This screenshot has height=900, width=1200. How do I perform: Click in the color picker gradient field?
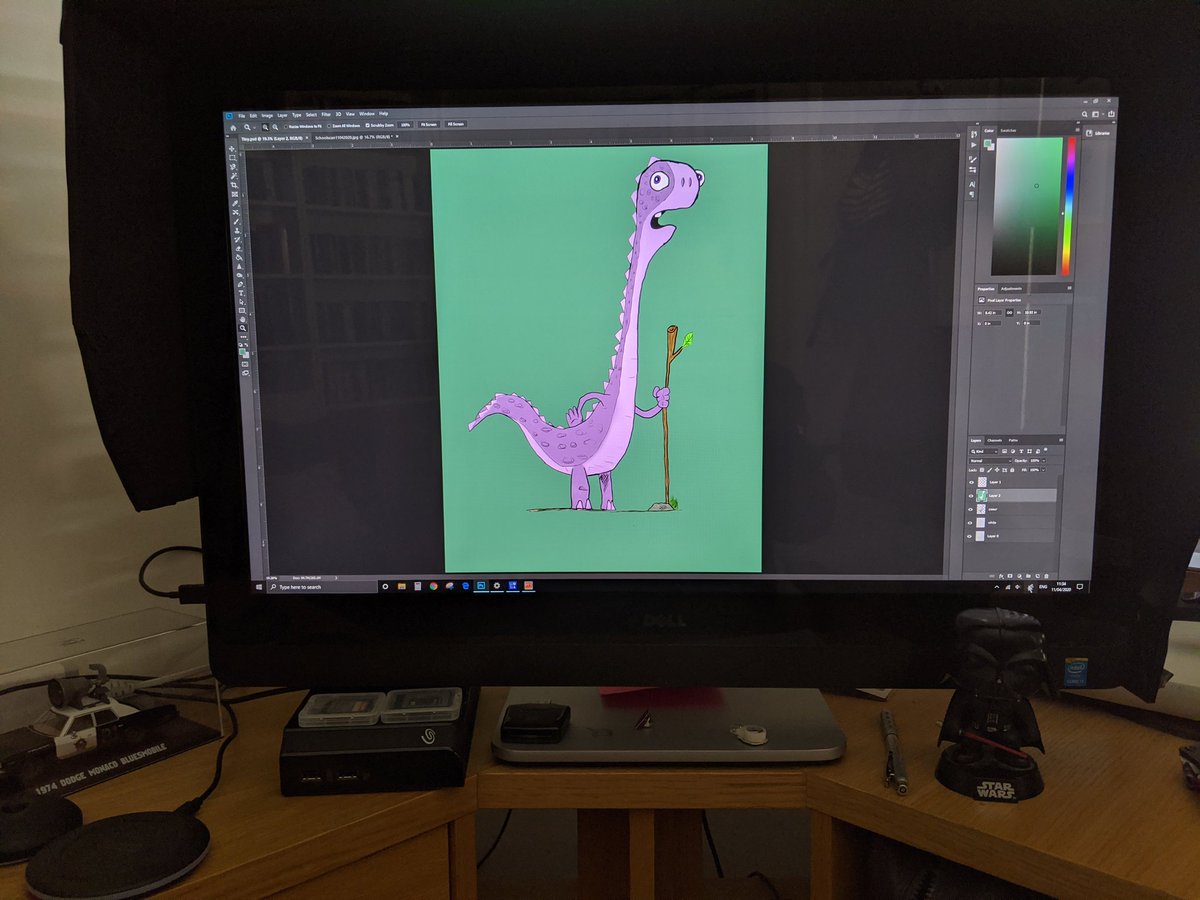[x=1027, y=206]
